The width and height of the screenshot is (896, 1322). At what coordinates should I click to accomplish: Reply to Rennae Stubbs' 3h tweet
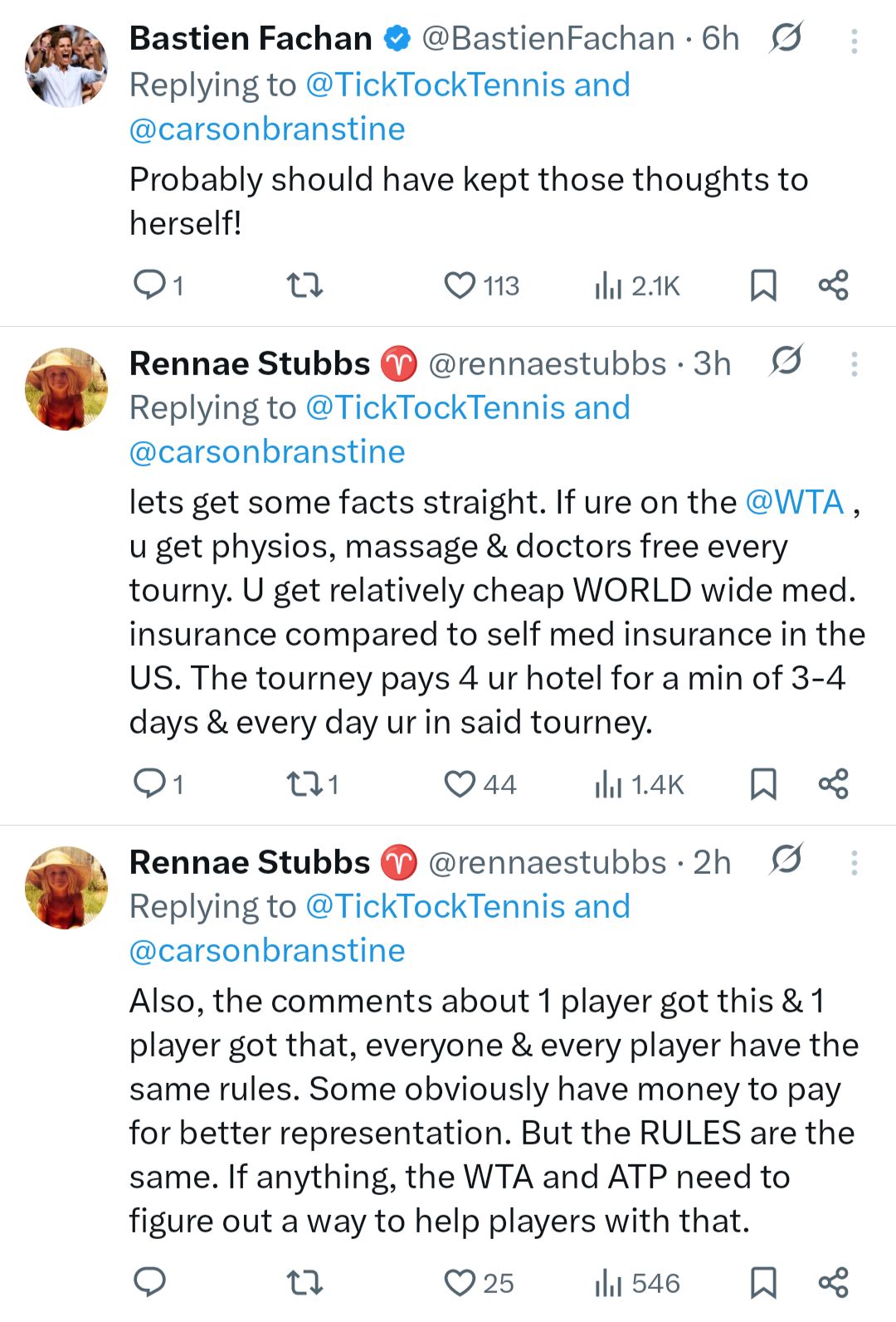pos(150,783)
